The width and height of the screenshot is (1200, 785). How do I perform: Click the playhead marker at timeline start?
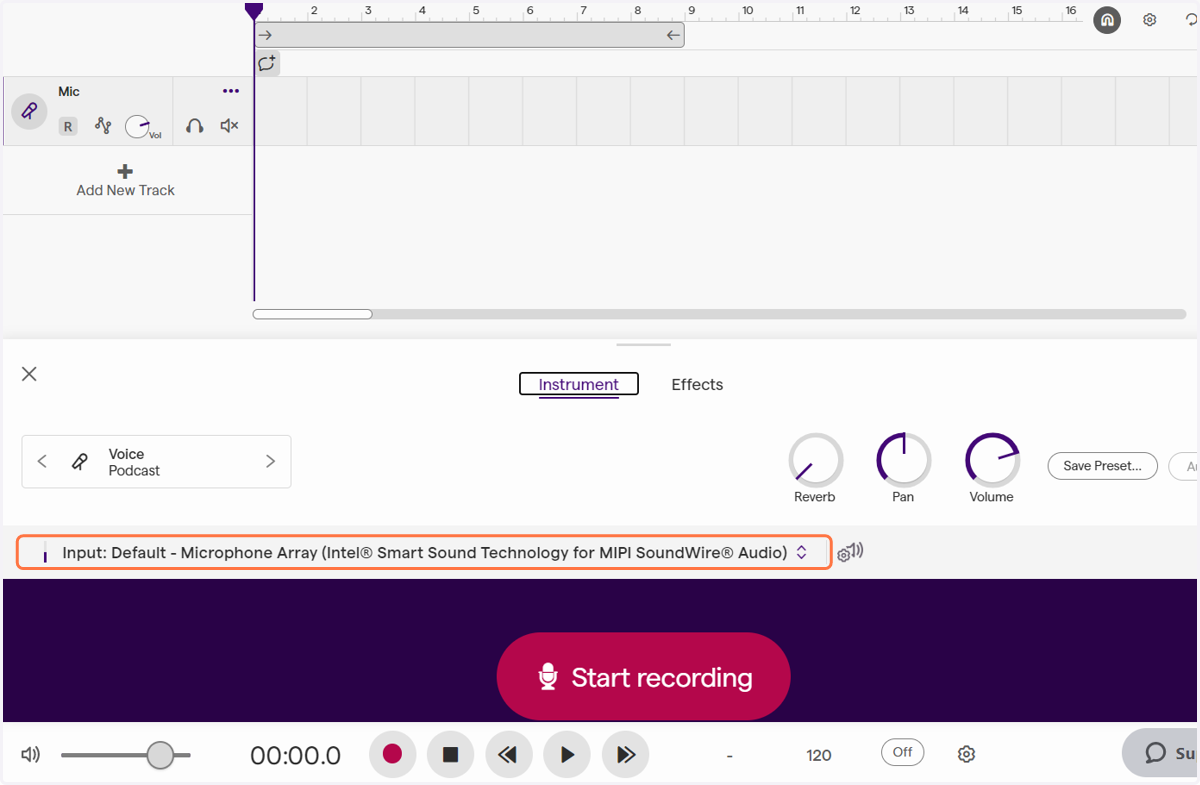[254, 10]
